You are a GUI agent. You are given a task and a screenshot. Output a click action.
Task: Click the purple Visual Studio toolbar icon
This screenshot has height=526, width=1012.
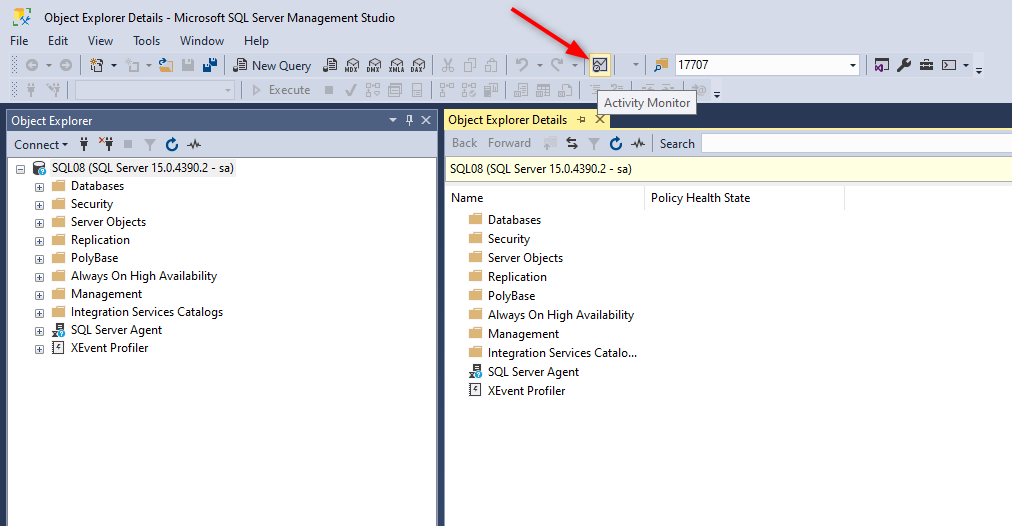[x=882, y=65]
